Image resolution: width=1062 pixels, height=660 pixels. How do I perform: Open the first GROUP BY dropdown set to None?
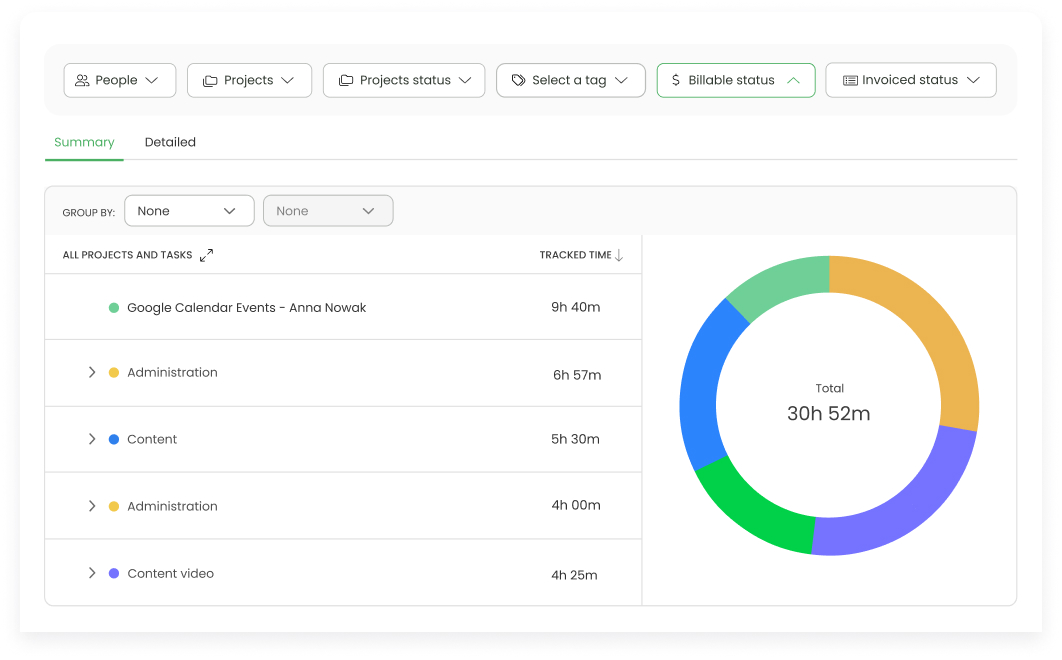click(x=189, y=211)
